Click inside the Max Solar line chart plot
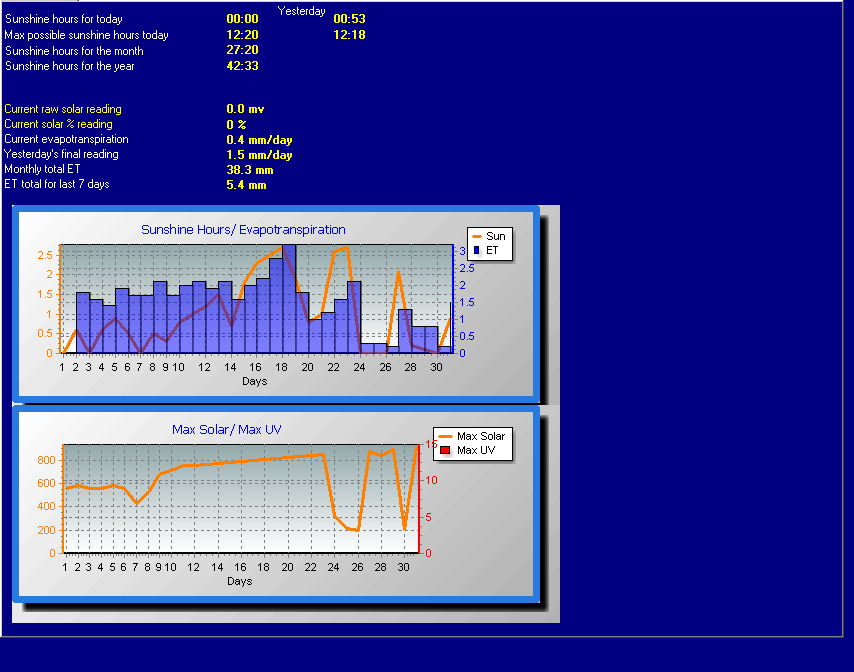Screen dimensions: 854x672 click(241, 499)
